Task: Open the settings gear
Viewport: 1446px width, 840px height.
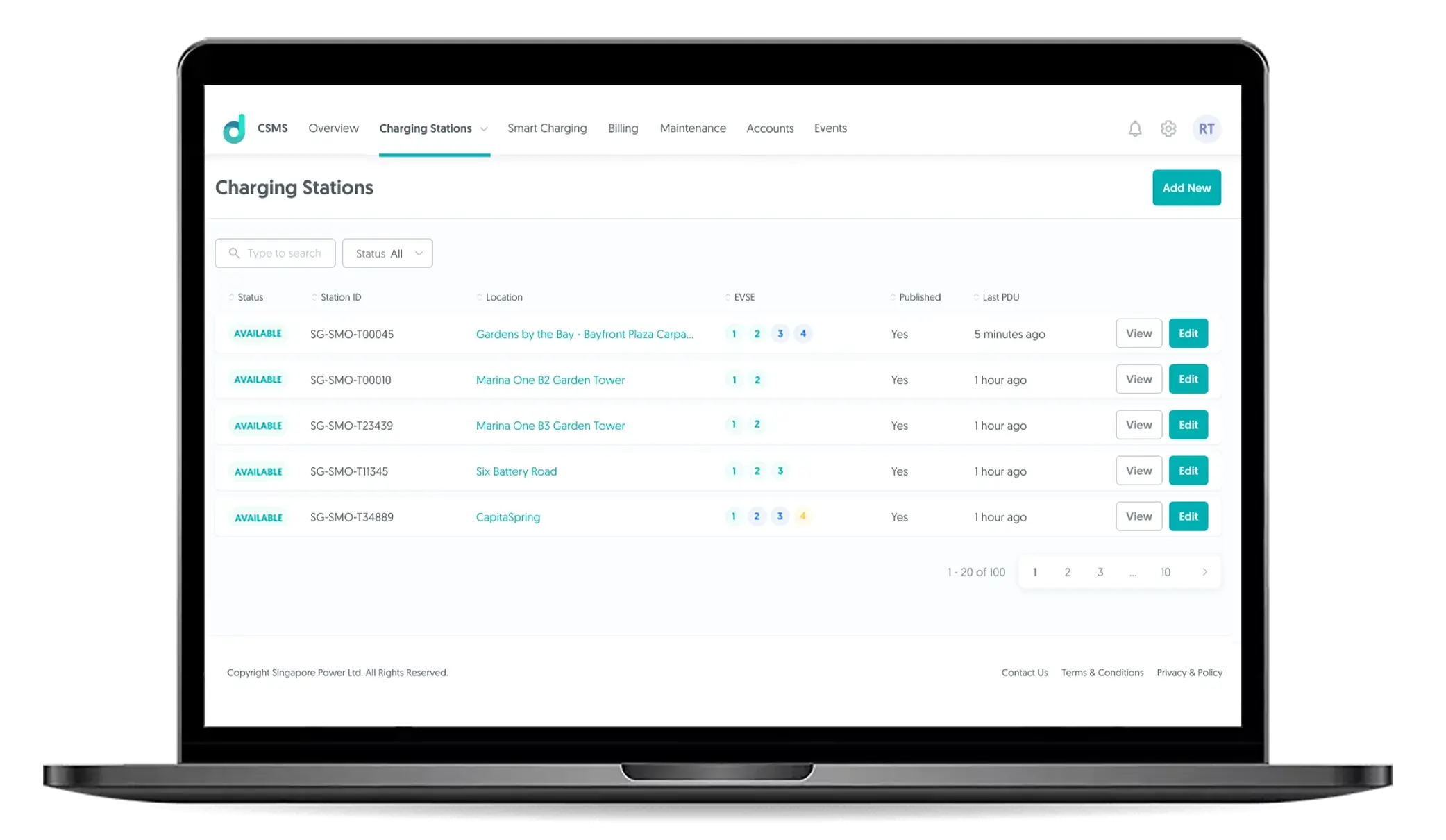Action: 1168,129
